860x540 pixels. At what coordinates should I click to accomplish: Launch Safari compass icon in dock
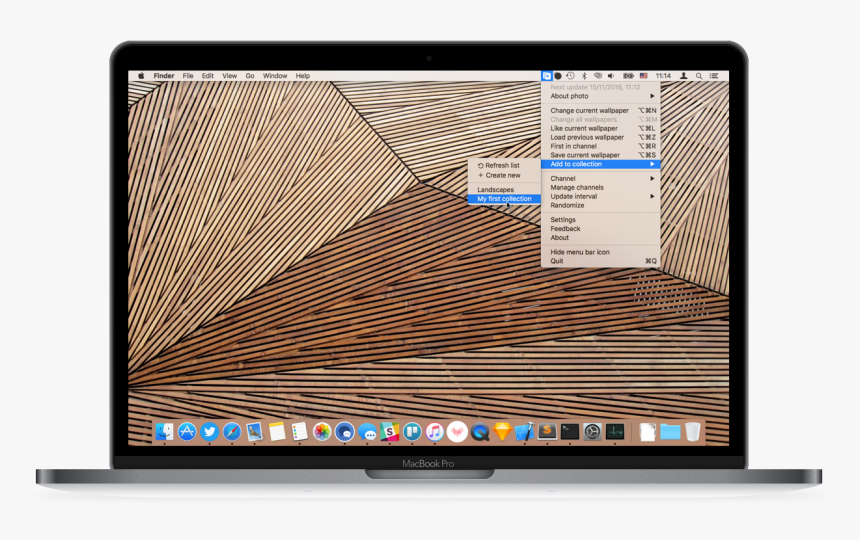click(x=231, y=432)
